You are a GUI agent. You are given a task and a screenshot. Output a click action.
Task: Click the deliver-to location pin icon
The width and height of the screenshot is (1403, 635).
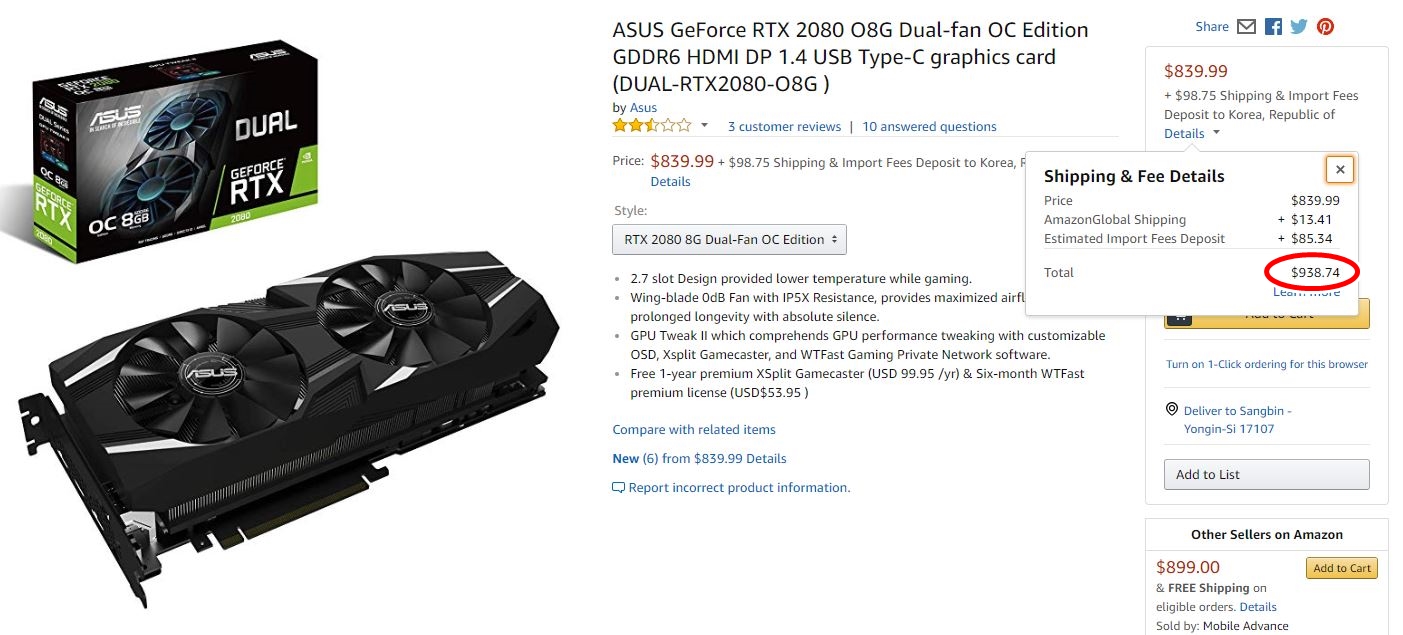point(1172,410)
